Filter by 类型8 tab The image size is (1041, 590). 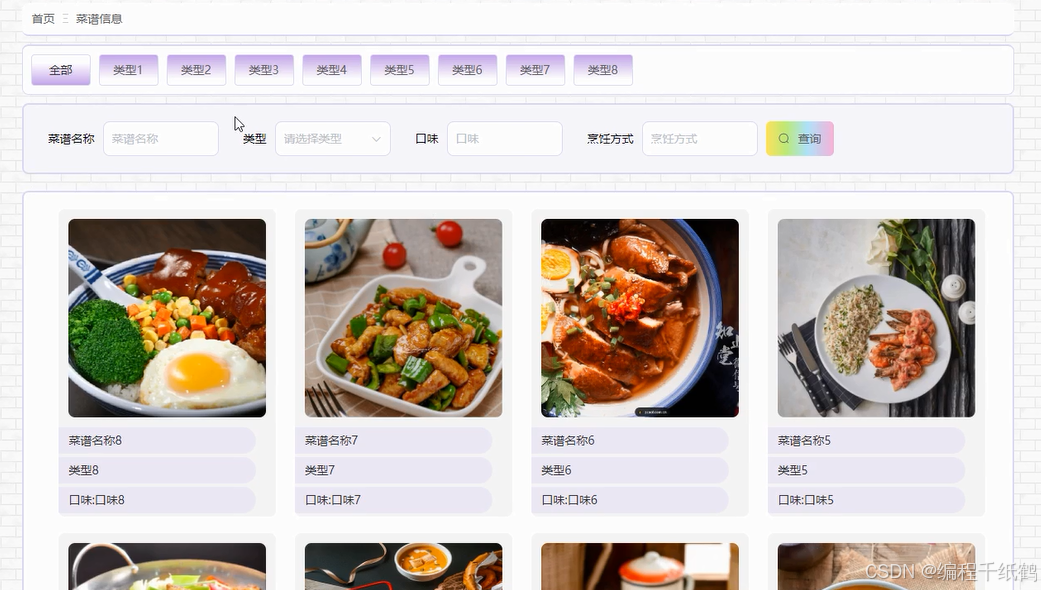pos(602,70)
